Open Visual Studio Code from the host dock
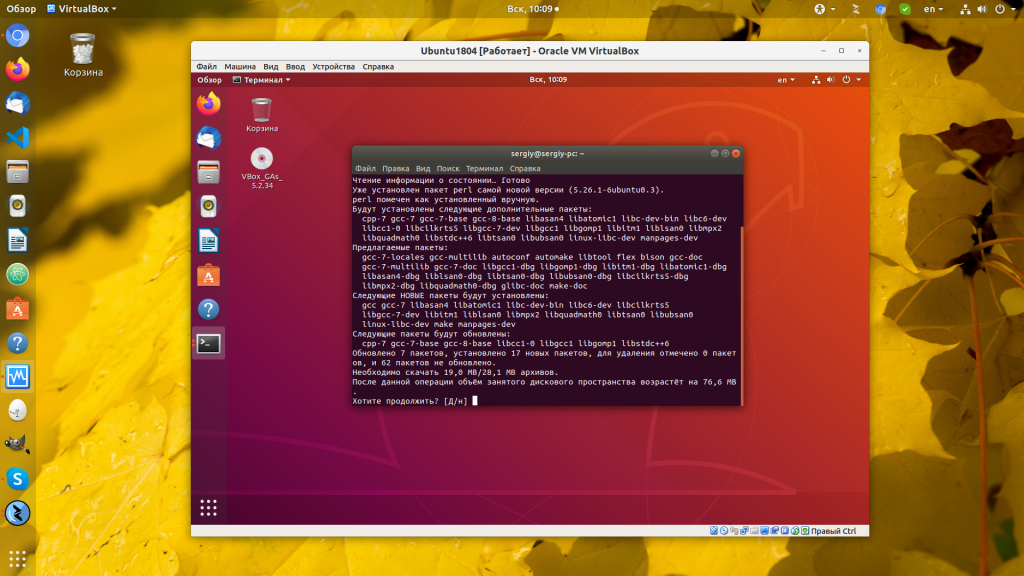 click(x=18, y=138)
